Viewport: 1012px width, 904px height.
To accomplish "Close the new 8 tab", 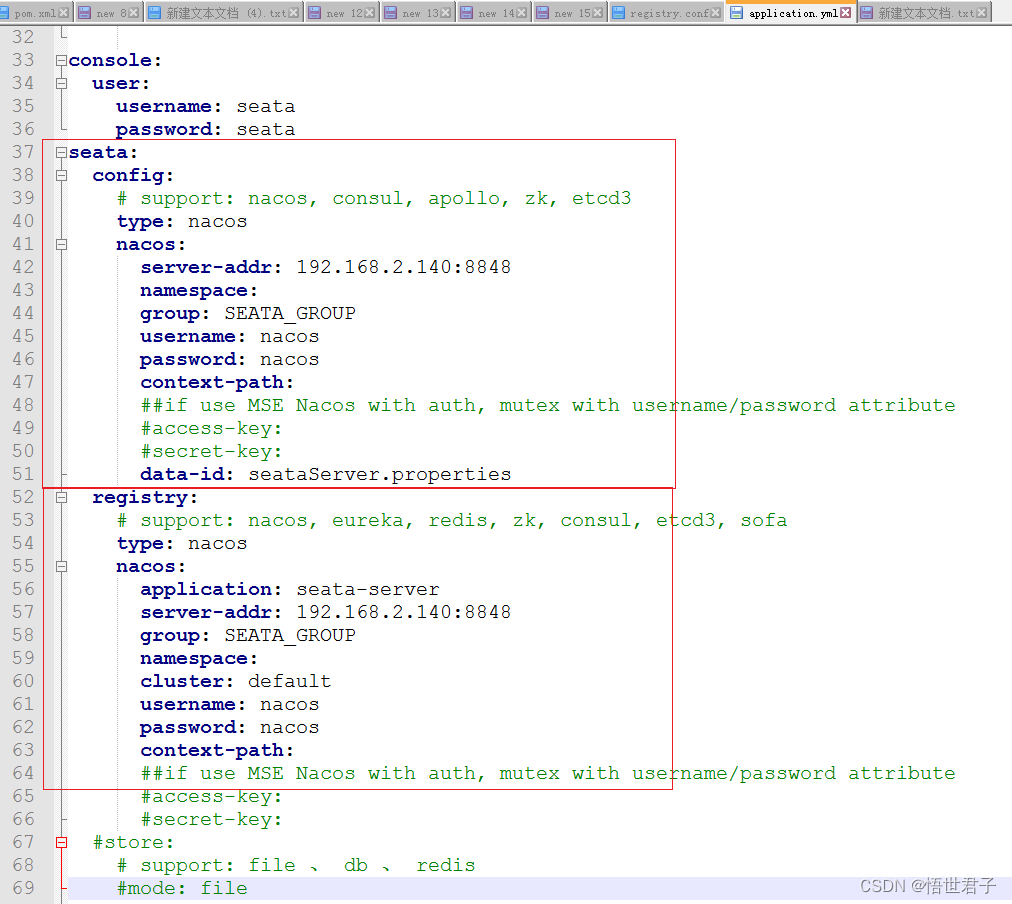I will 134,13.
